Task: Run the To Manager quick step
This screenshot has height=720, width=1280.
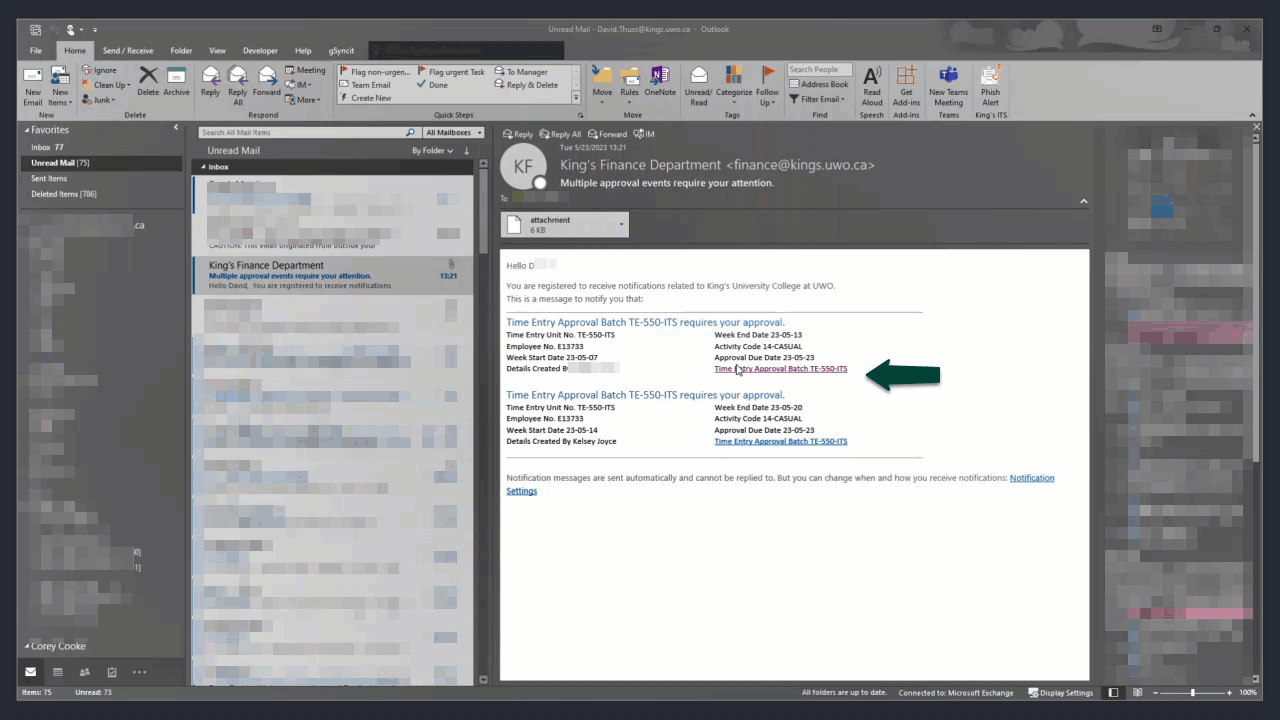Action: point(521,72)
